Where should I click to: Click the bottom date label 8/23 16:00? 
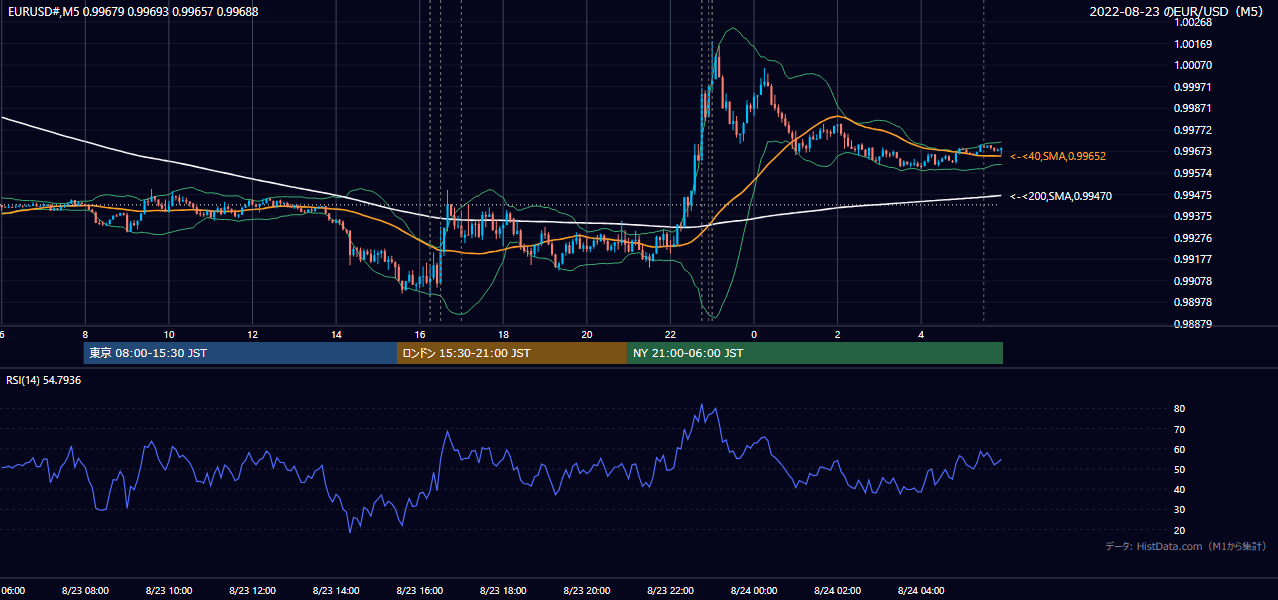[420, 591]
